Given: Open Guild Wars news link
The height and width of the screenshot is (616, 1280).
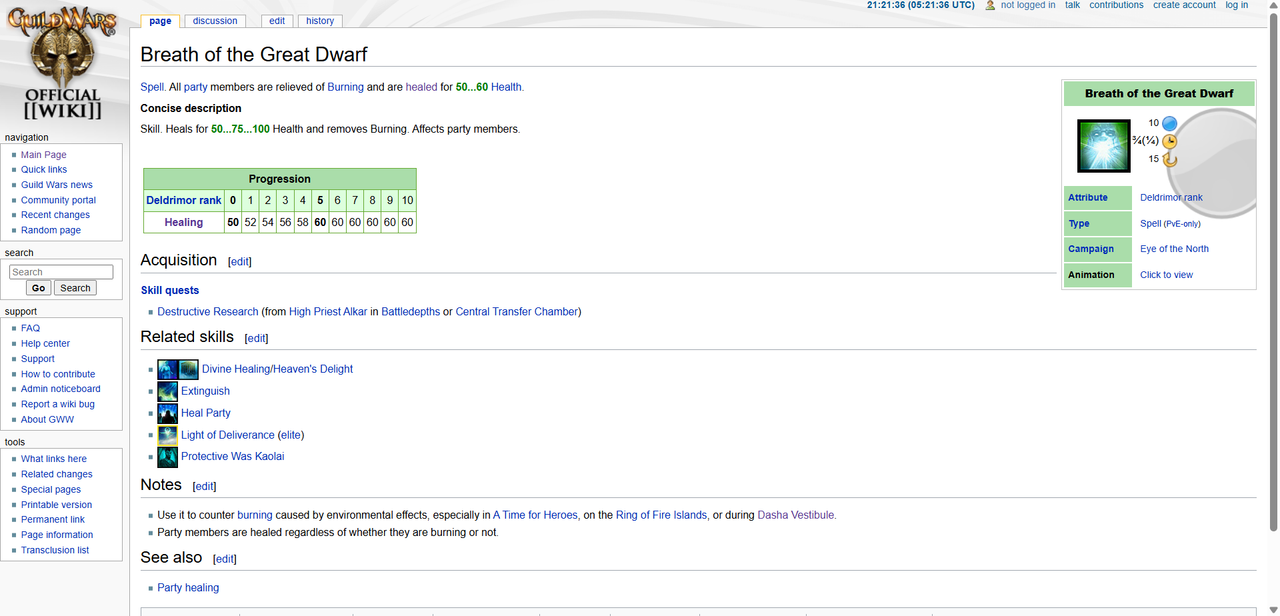Looking at the screenshot, I should (x=57, y=185).
